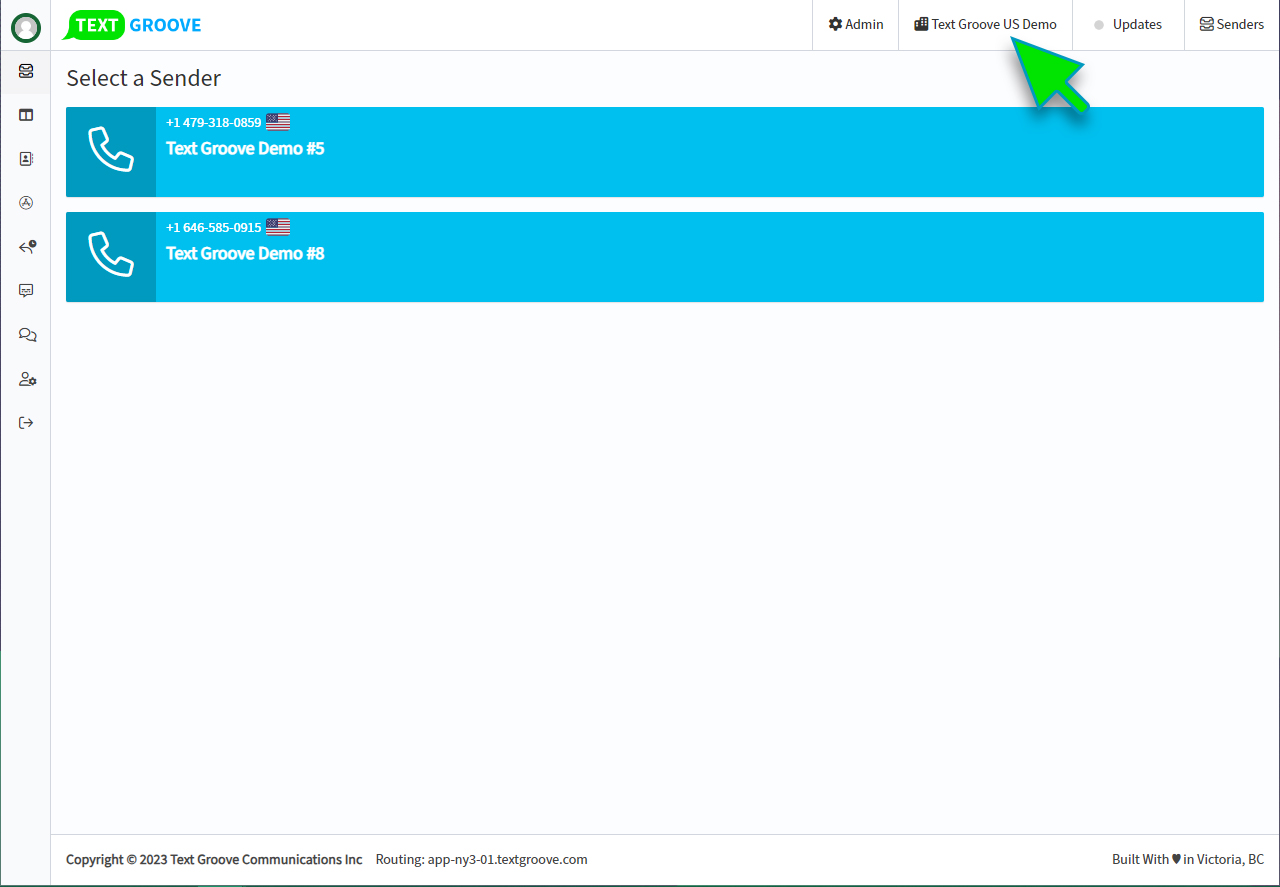
Task: Click the 'Select a Sender' heading
Action: coord(144,78)
